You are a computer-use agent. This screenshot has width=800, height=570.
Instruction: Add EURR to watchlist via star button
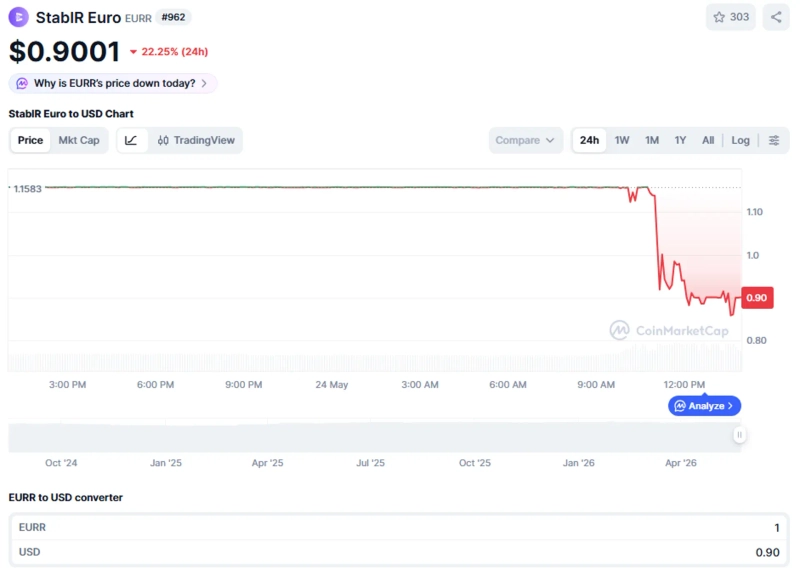click(x=731, y=17)
